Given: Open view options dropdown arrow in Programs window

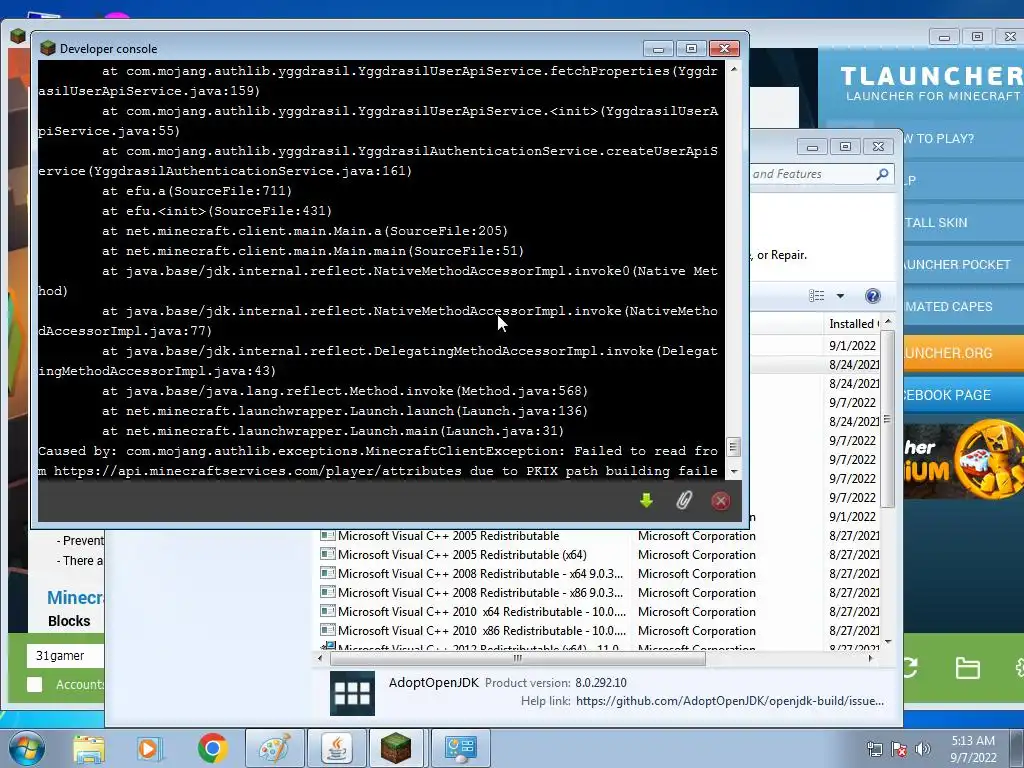Looking at the screenshot, I should click(x=840, y=296).
